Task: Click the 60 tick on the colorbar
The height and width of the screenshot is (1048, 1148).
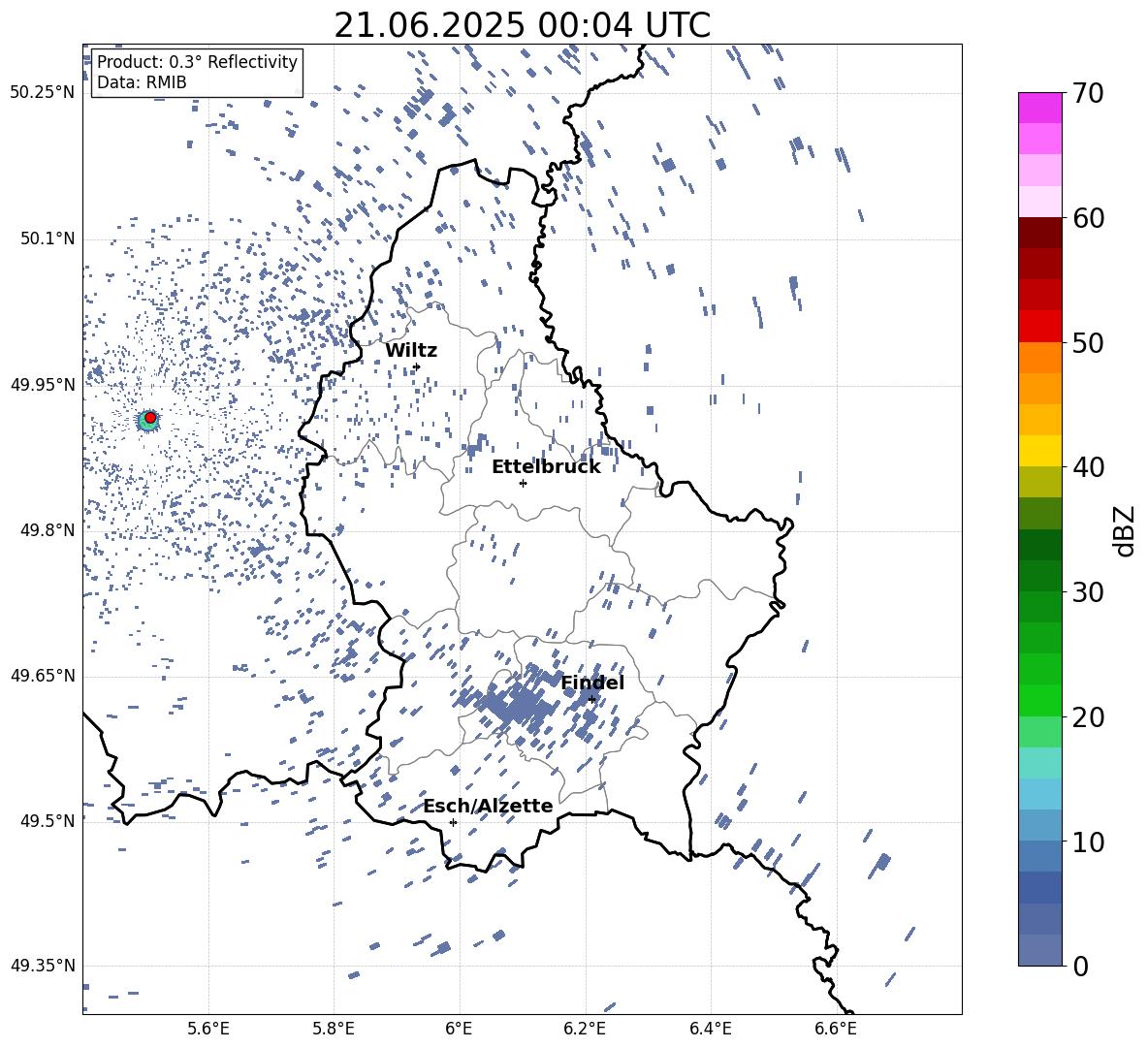Action: tap(1088, 218)
